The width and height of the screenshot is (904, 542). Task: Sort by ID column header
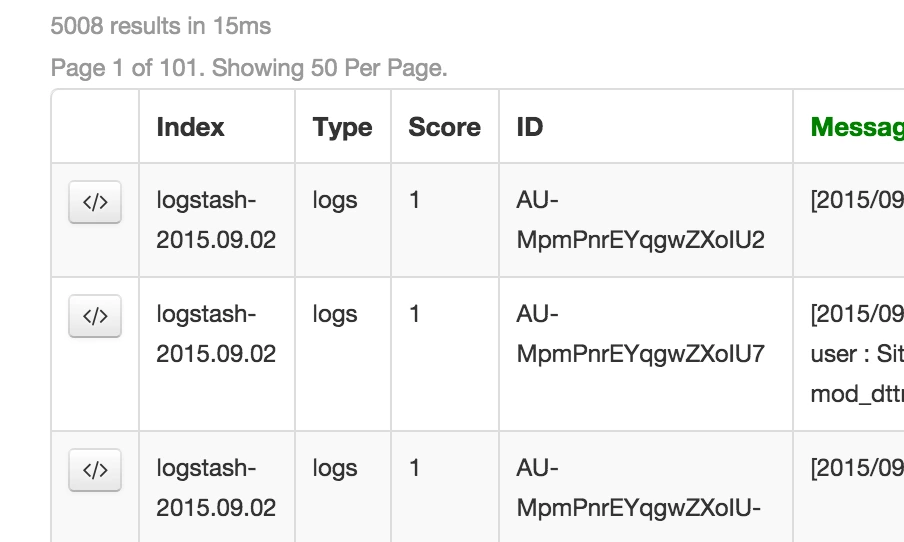(x=530, y=127)
